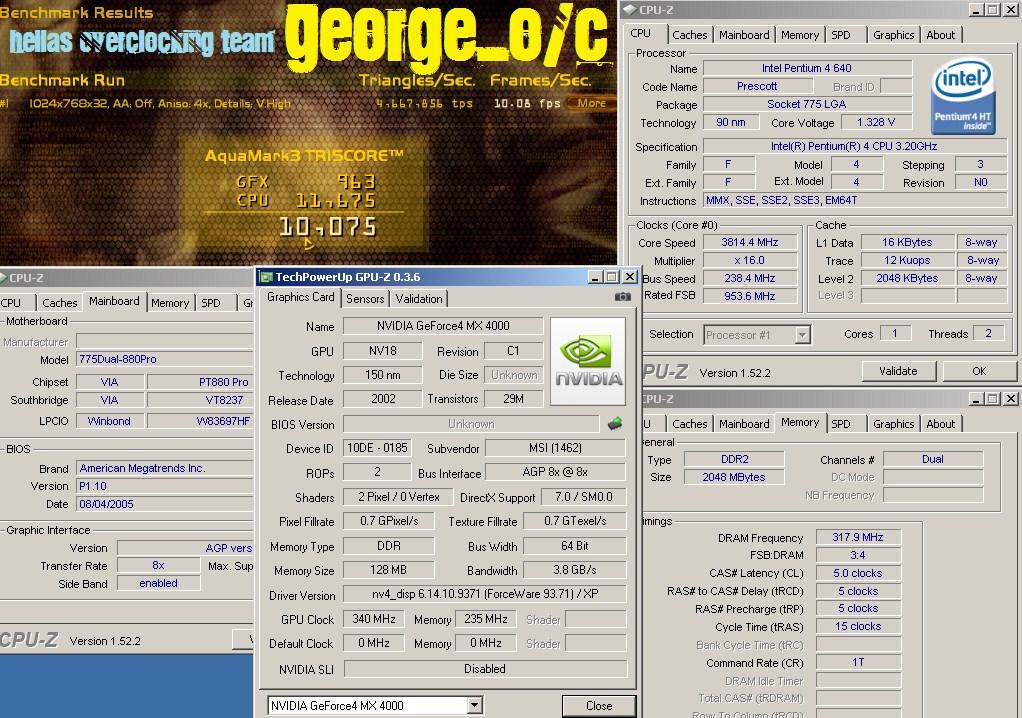Viewport: 1022px width, 718px height.
Task: Click the AquaMark3 total score 10,075
Action: click(x=328, y=227)
